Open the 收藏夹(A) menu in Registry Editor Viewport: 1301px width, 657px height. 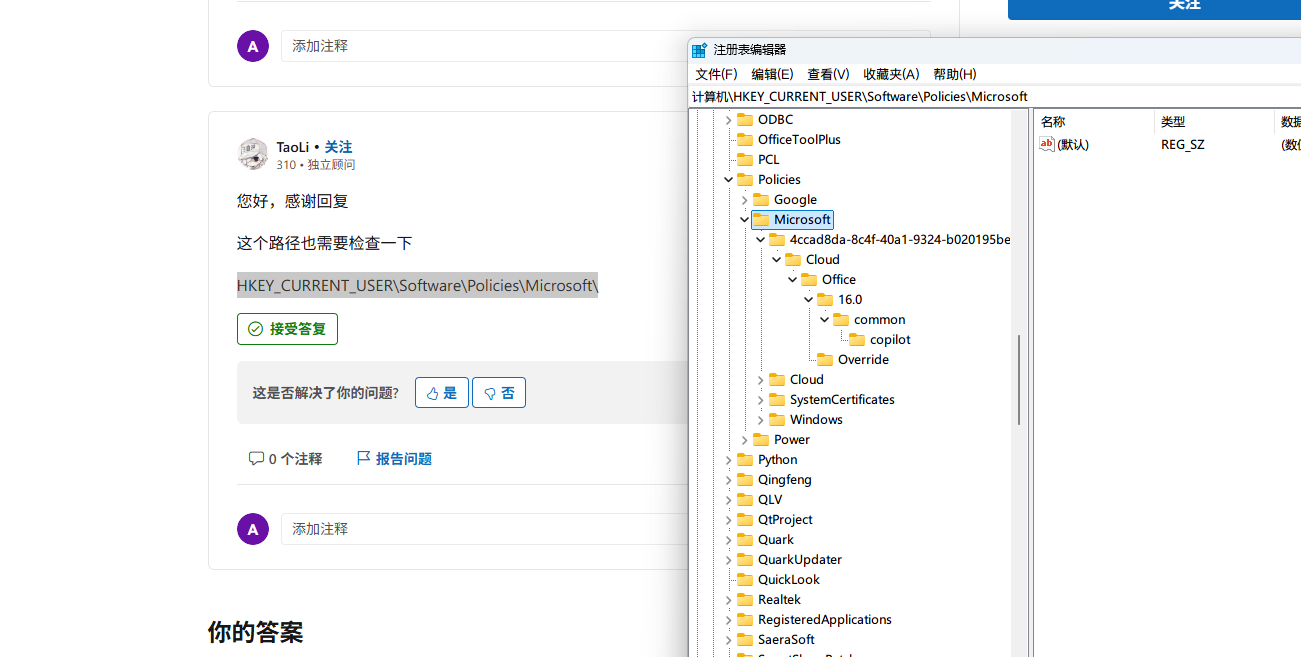tap(891, 74)
